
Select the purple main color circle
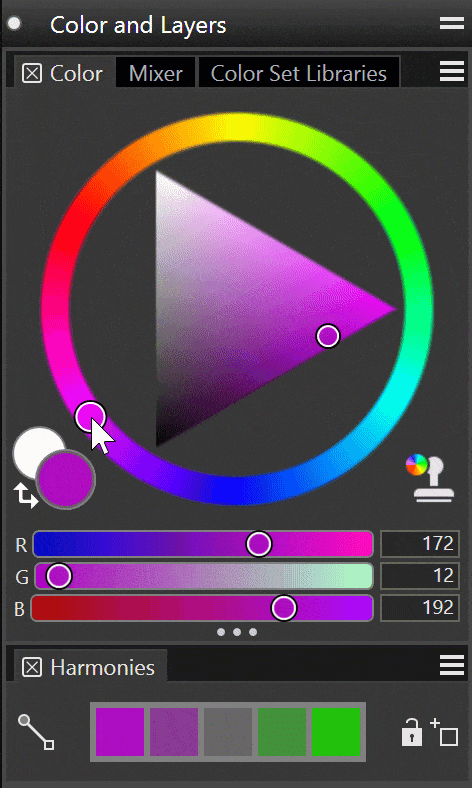click(x=65, y=479)
